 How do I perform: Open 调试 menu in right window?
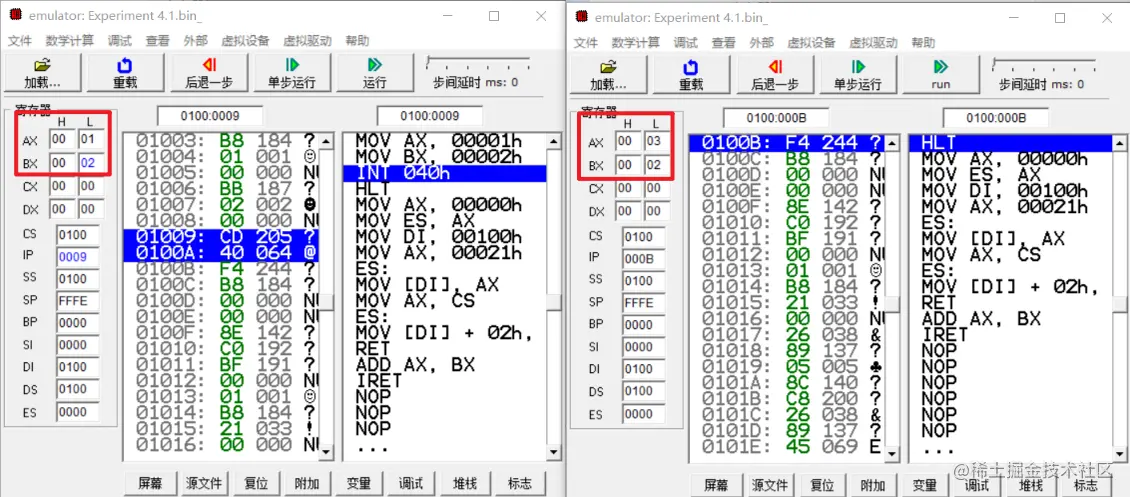pyautogui.click(x=685, y=42)
